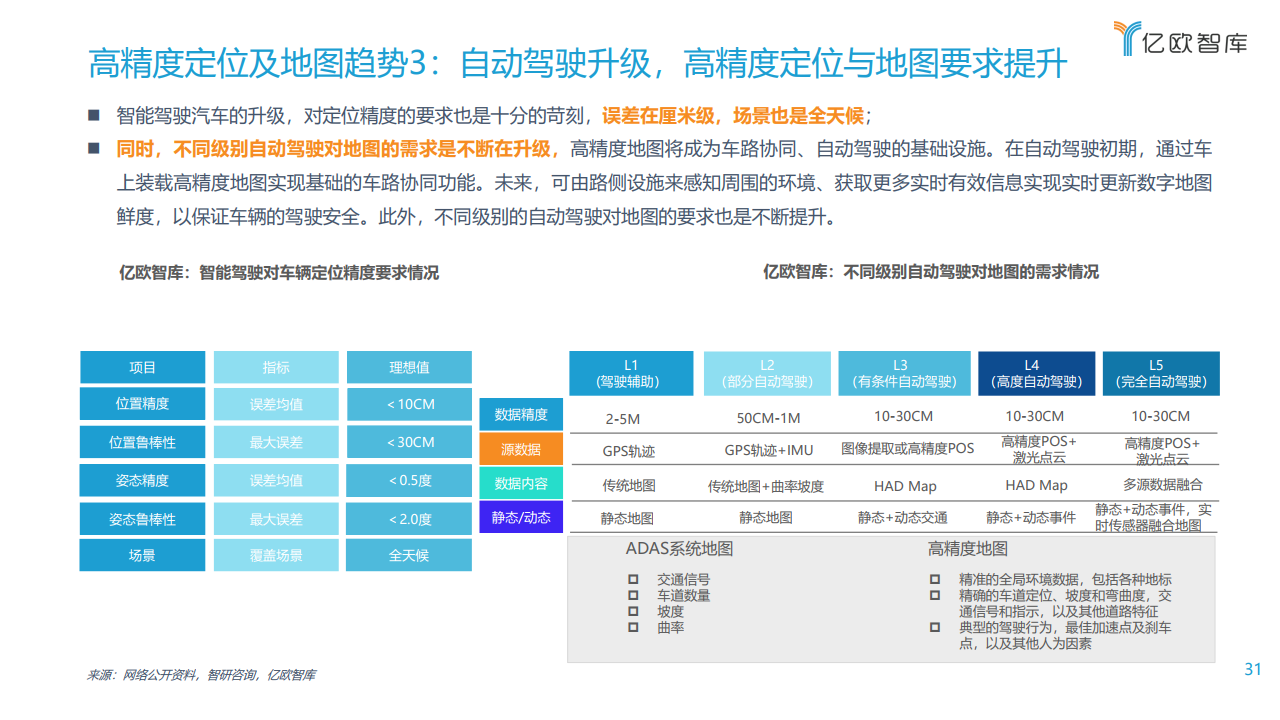Select the 指标 header cell
This screenshot has height=720, width=1280.
pyautogui.click(x=276, y=367)
